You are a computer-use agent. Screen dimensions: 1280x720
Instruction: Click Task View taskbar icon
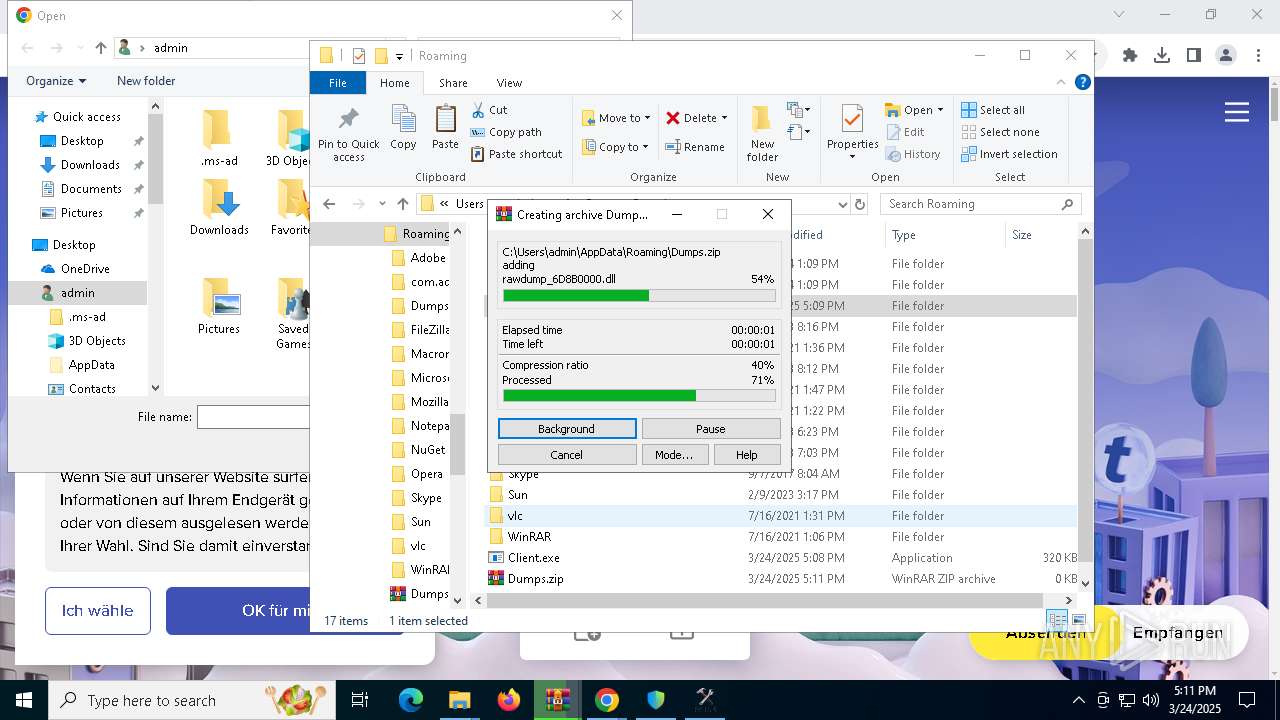360,700
